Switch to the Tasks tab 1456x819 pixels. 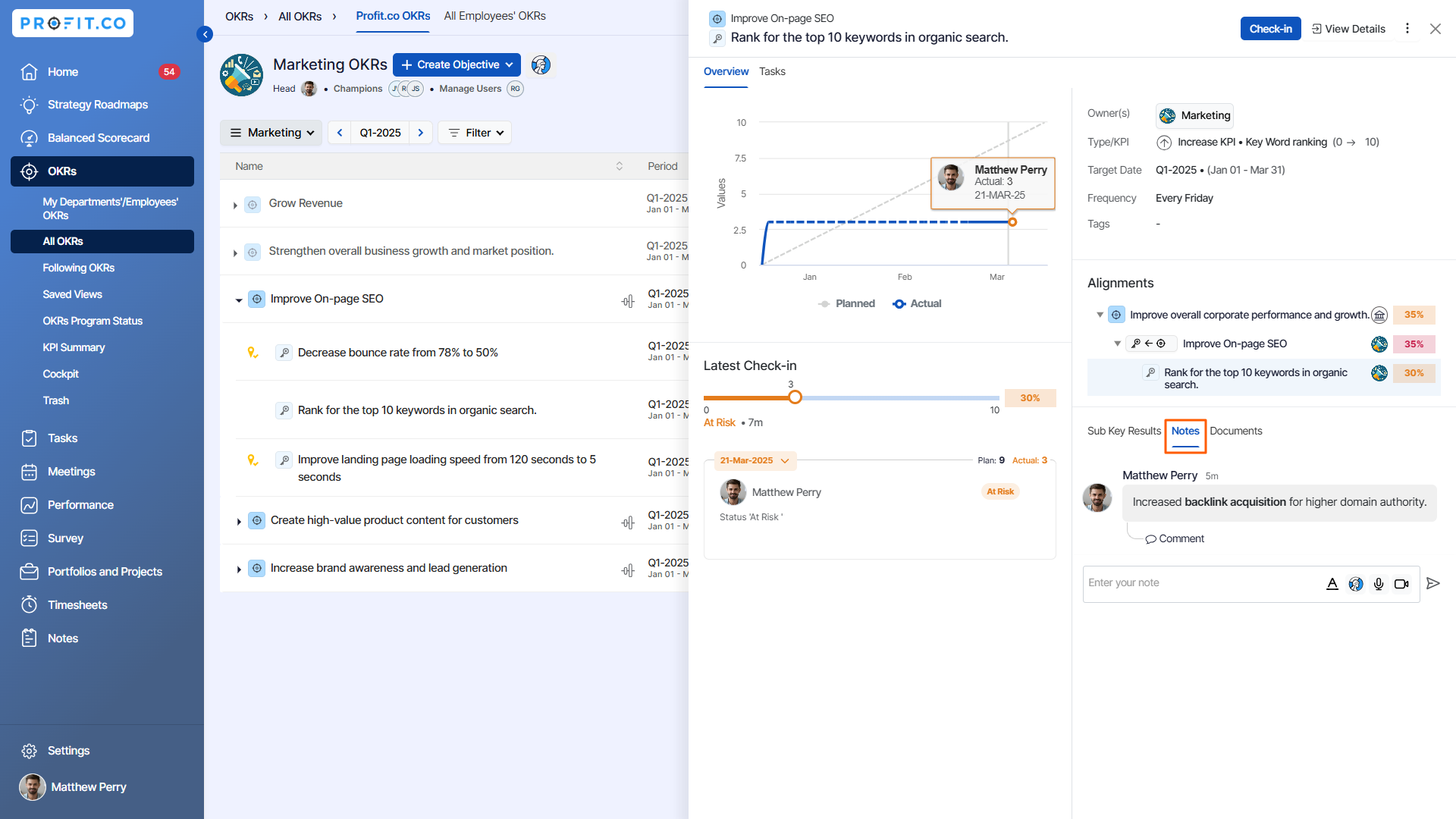click(772, 71)
